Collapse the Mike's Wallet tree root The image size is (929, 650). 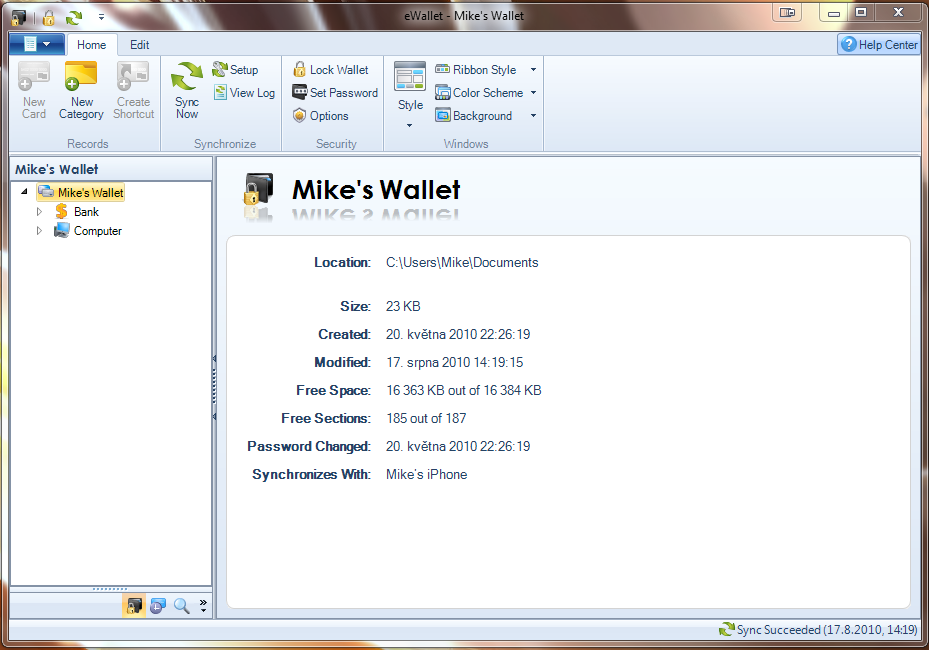(x=24, y=192)
